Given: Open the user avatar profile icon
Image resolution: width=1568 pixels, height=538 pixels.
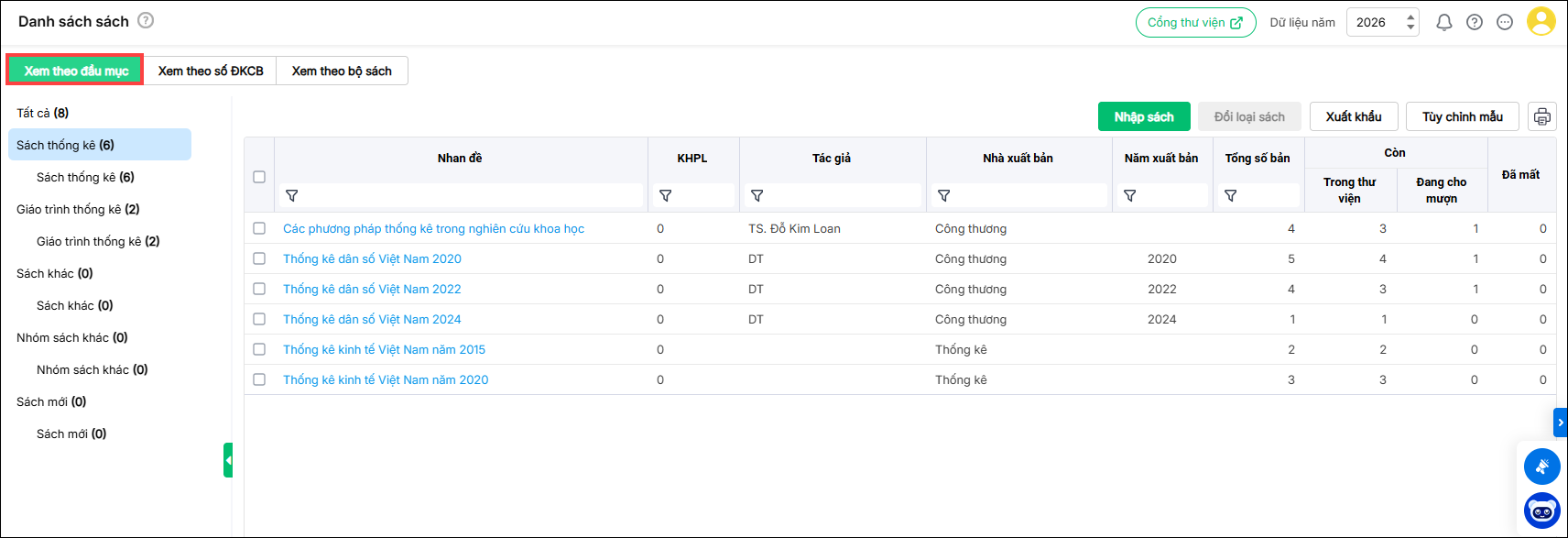Looking at the screenshot, I should pyautogui.click(x=1541, y=22).
